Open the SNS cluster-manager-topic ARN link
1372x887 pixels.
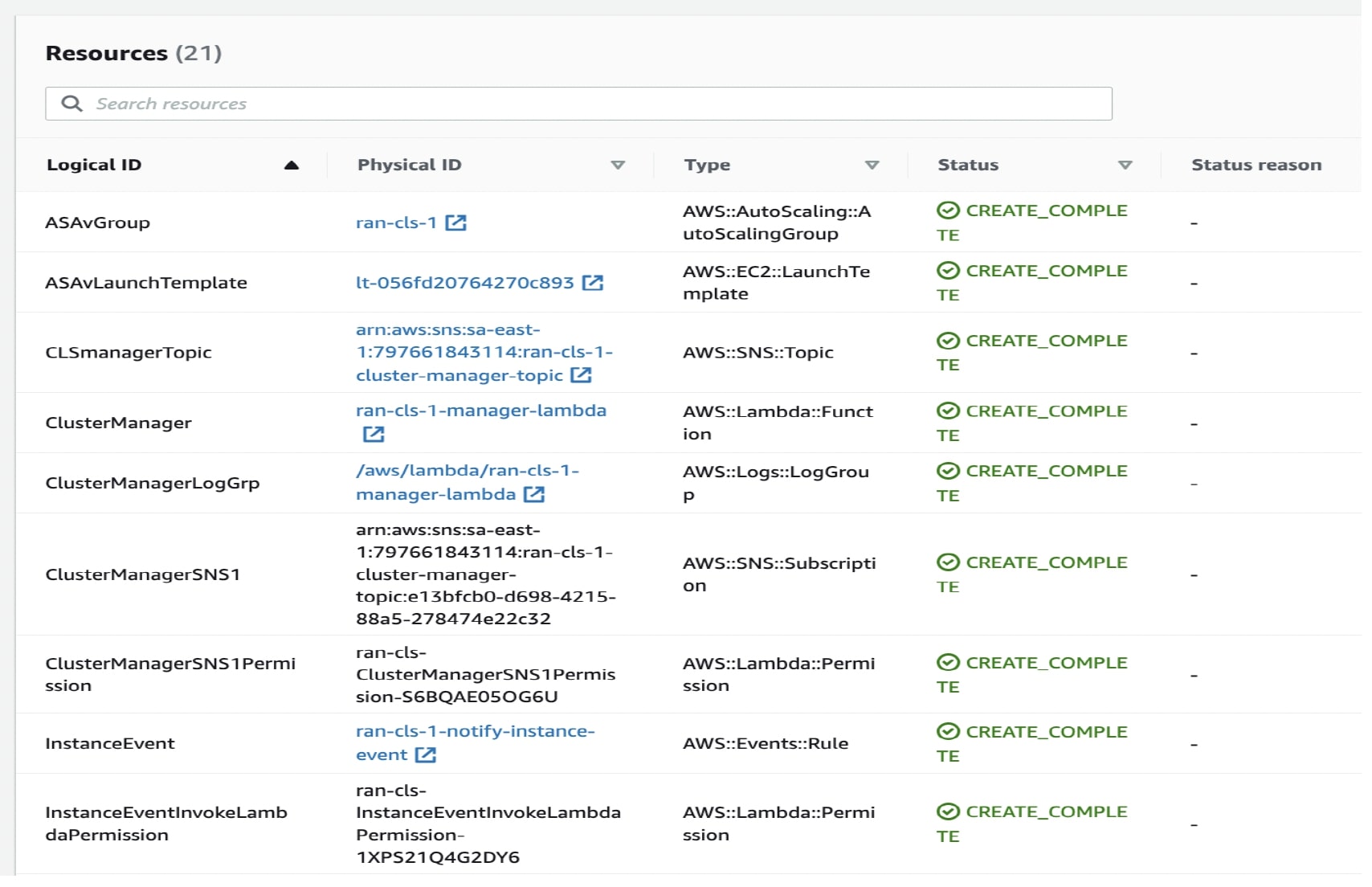click(x=484, y=352)
